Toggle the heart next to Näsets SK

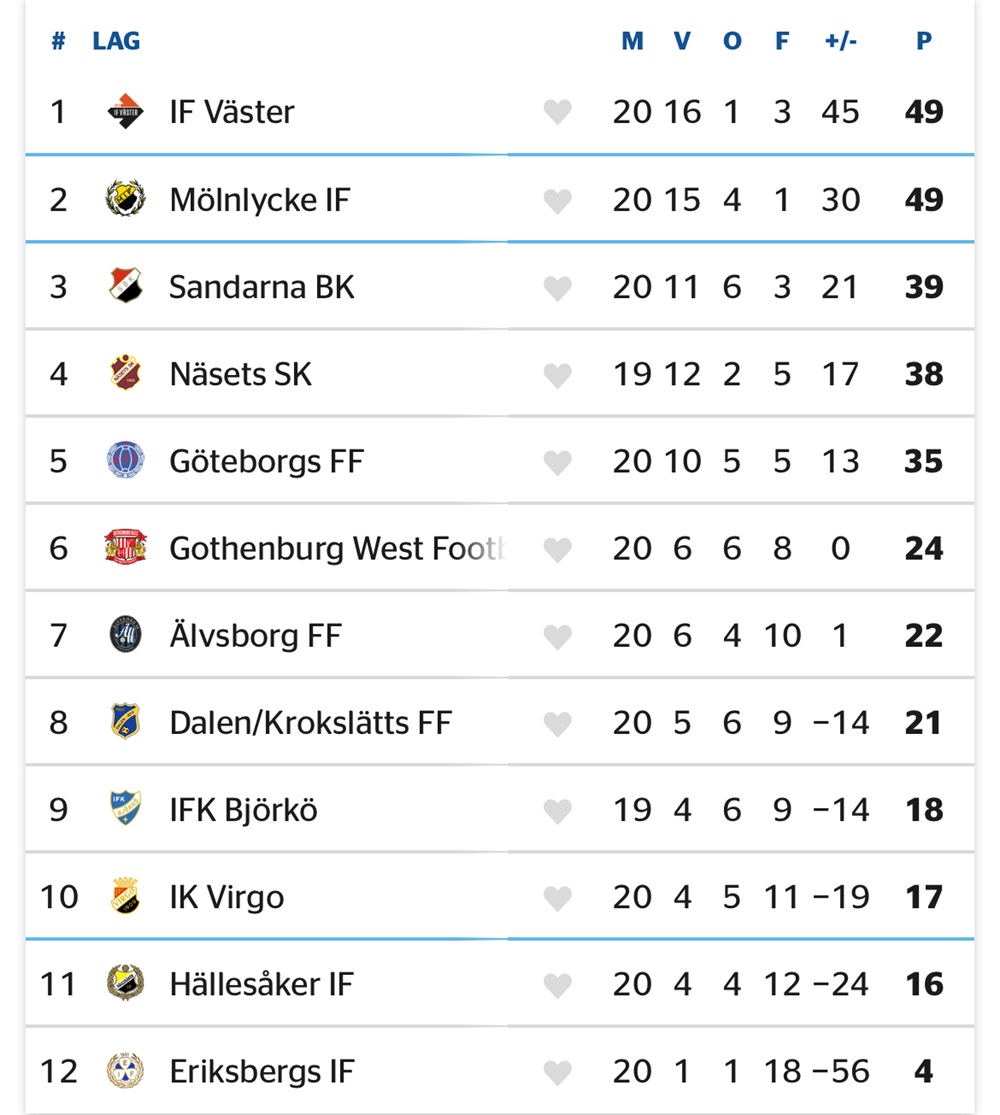point(557,375)
